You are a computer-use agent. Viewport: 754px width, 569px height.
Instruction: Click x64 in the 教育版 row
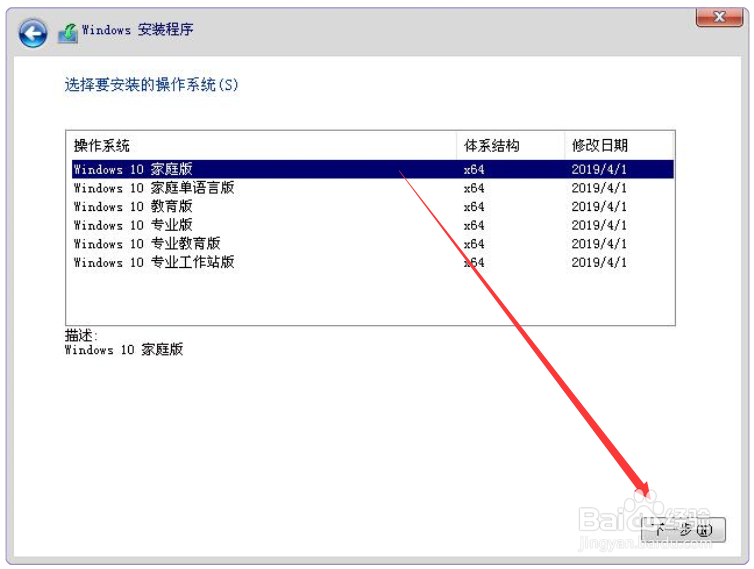[x=474, y=207]
